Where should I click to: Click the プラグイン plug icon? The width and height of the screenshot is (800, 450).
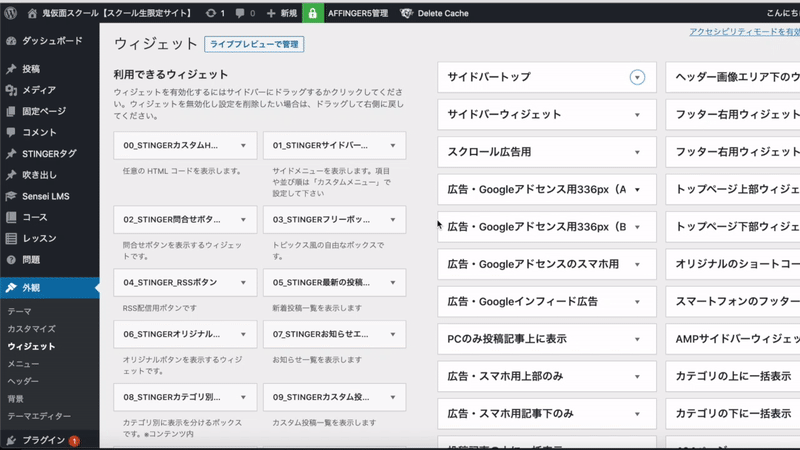11,440
